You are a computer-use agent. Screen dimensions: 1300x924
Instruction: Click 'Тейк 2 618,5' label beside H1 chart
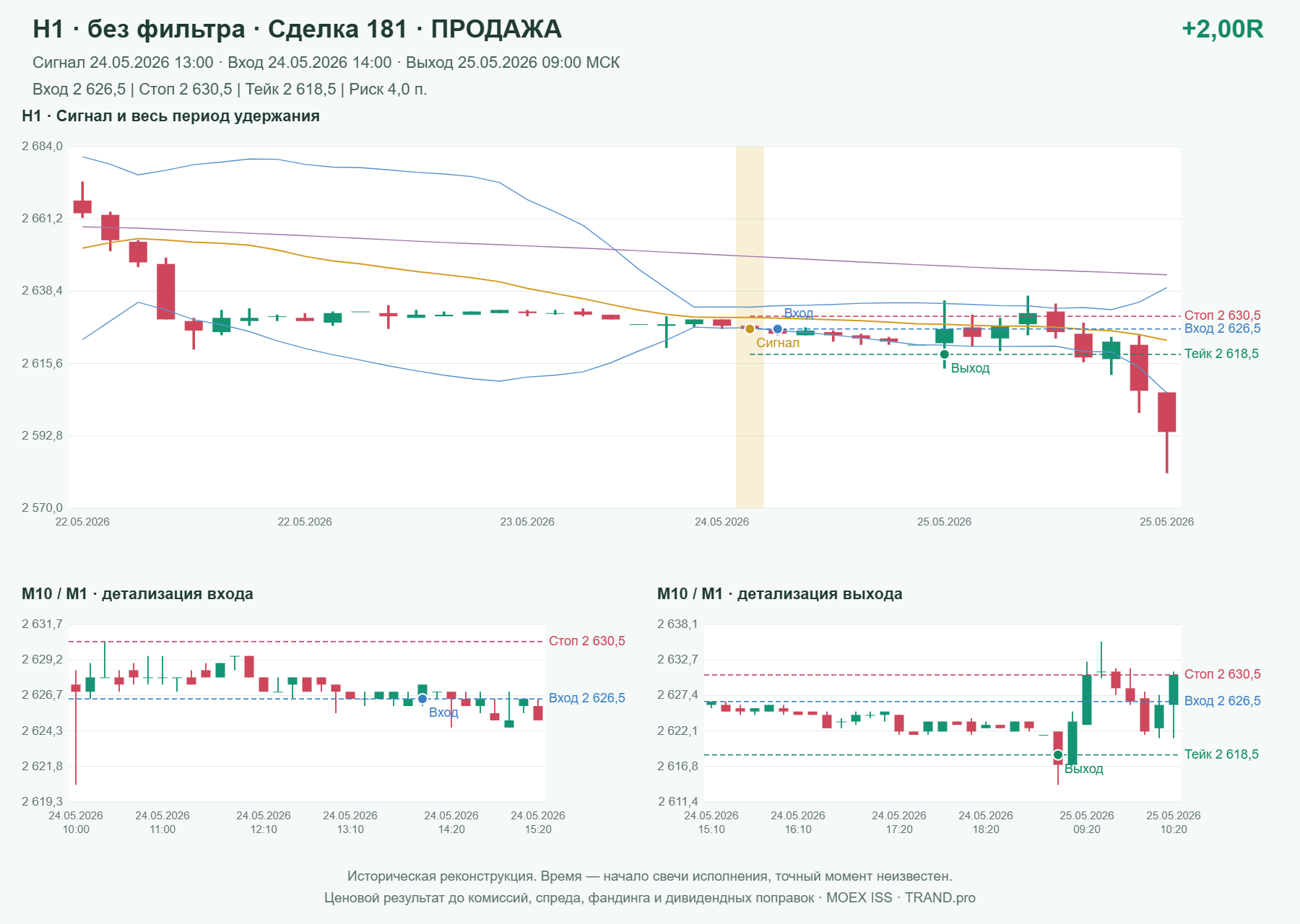[1221, 354]
